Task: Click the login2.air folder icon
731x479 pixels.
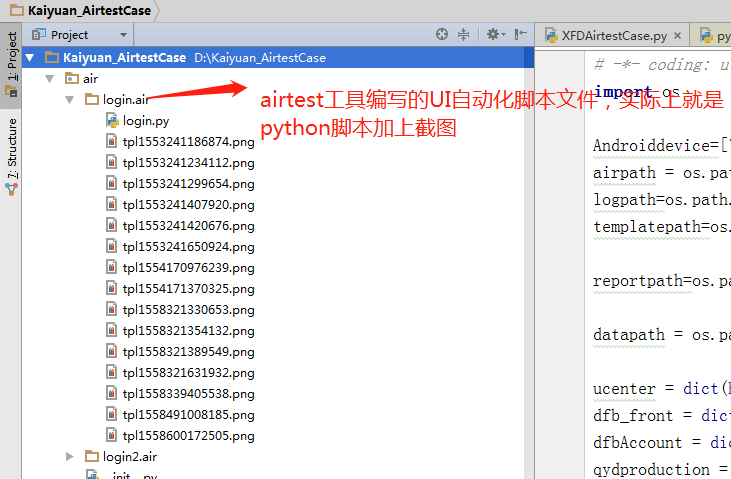Action: 92,456
